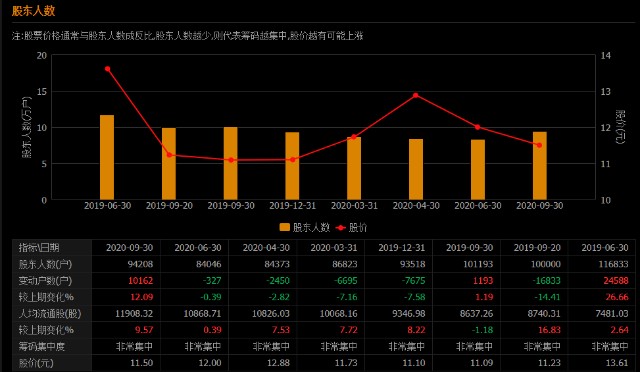Select the 2020-04-30 x-axis date label
Image resolution: width=640 pixels, height=372 pixels.
click(x=416, y=205)
